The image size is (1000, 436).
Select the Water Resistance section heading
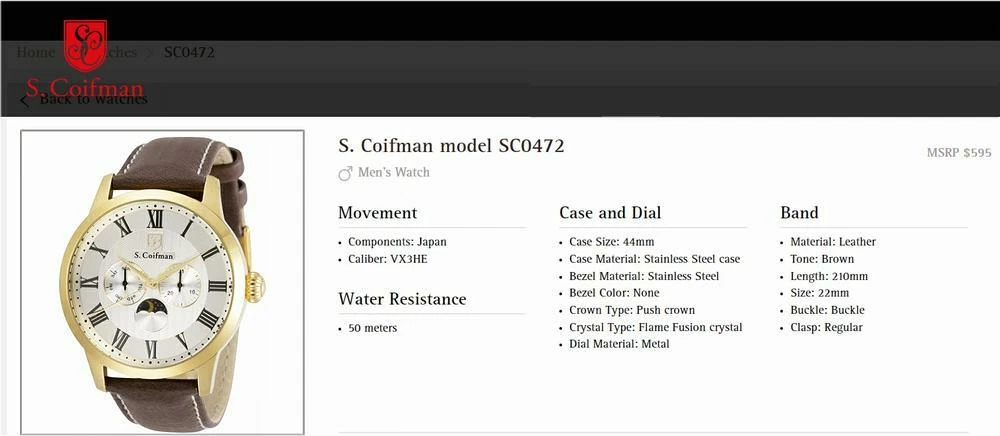(402, 299)
